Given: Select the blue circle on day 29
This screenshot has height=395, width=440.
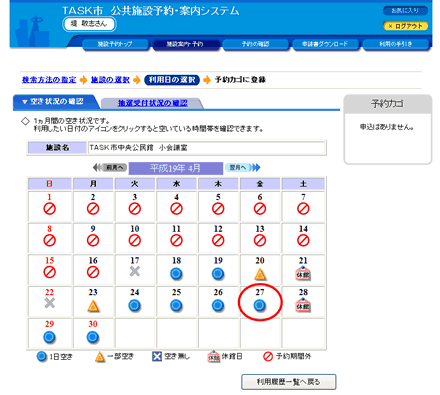Looking at the screenshot, I should click(49, 337).
